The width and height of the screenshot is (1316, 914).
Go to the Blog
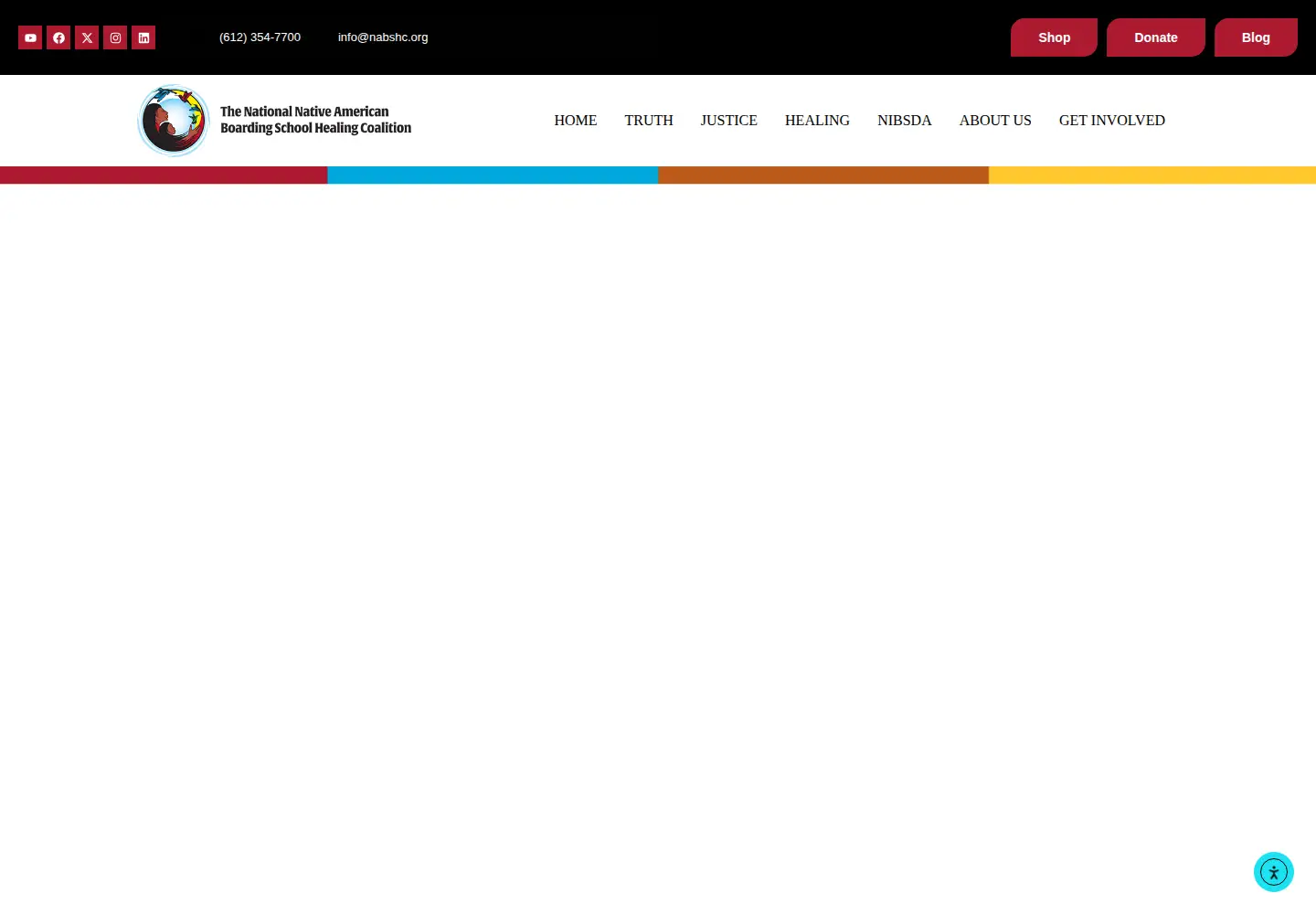(1256, 37)
